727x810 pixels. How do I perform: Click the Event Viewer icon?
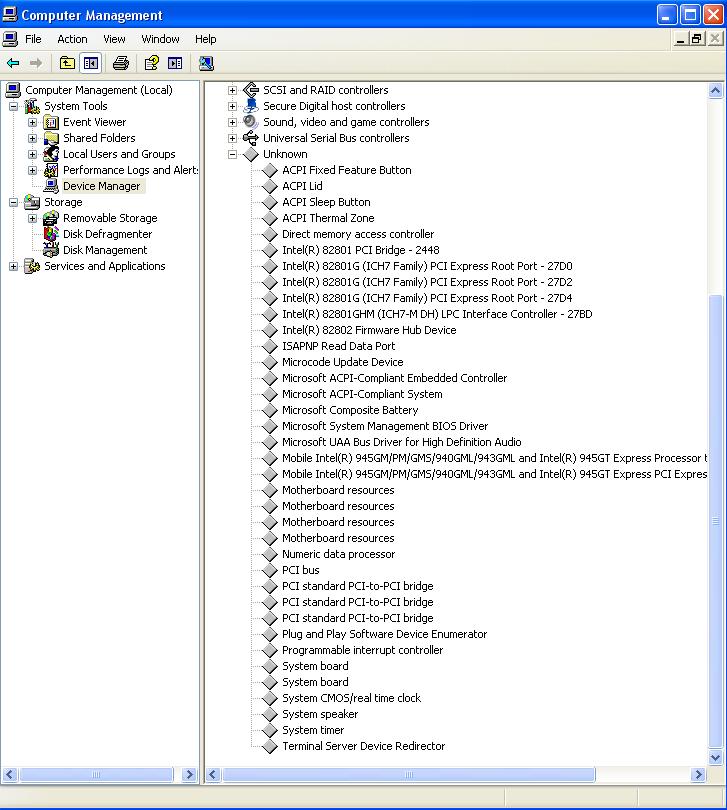[x=51, y=122]
